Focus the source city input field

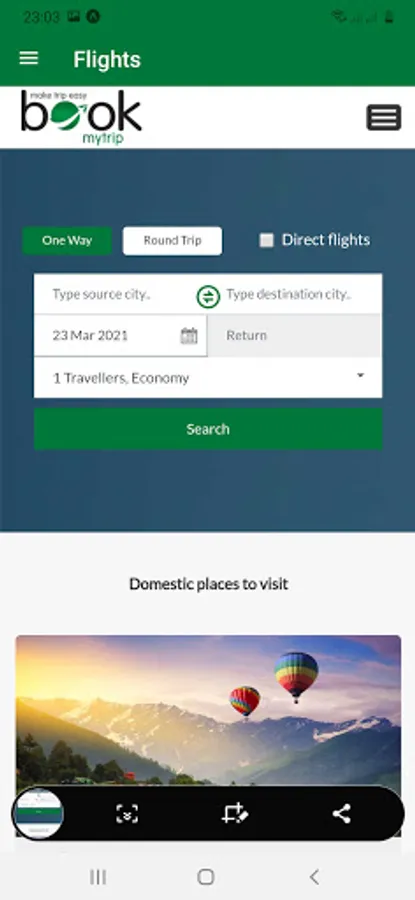(x=115, y=294)
